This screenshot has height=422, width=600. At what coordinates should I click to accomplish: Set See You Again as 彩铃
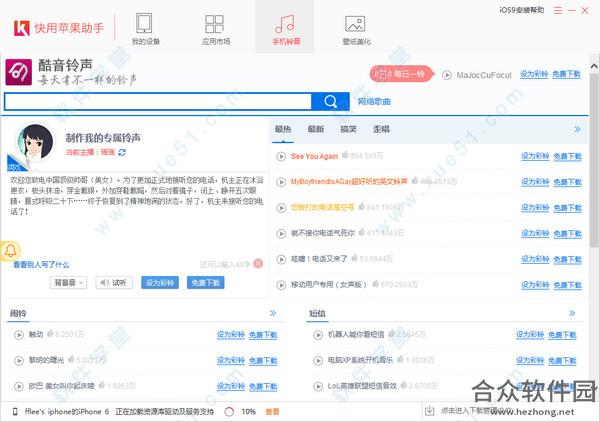point(535,156)
